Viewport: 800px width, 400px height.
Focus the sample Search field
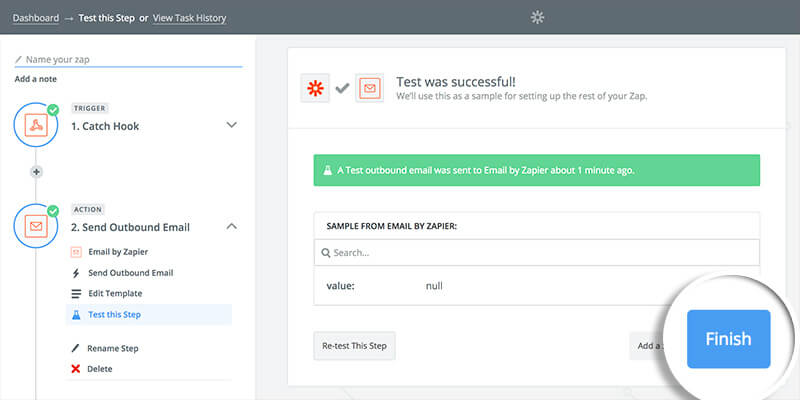[x=537, y=253]
